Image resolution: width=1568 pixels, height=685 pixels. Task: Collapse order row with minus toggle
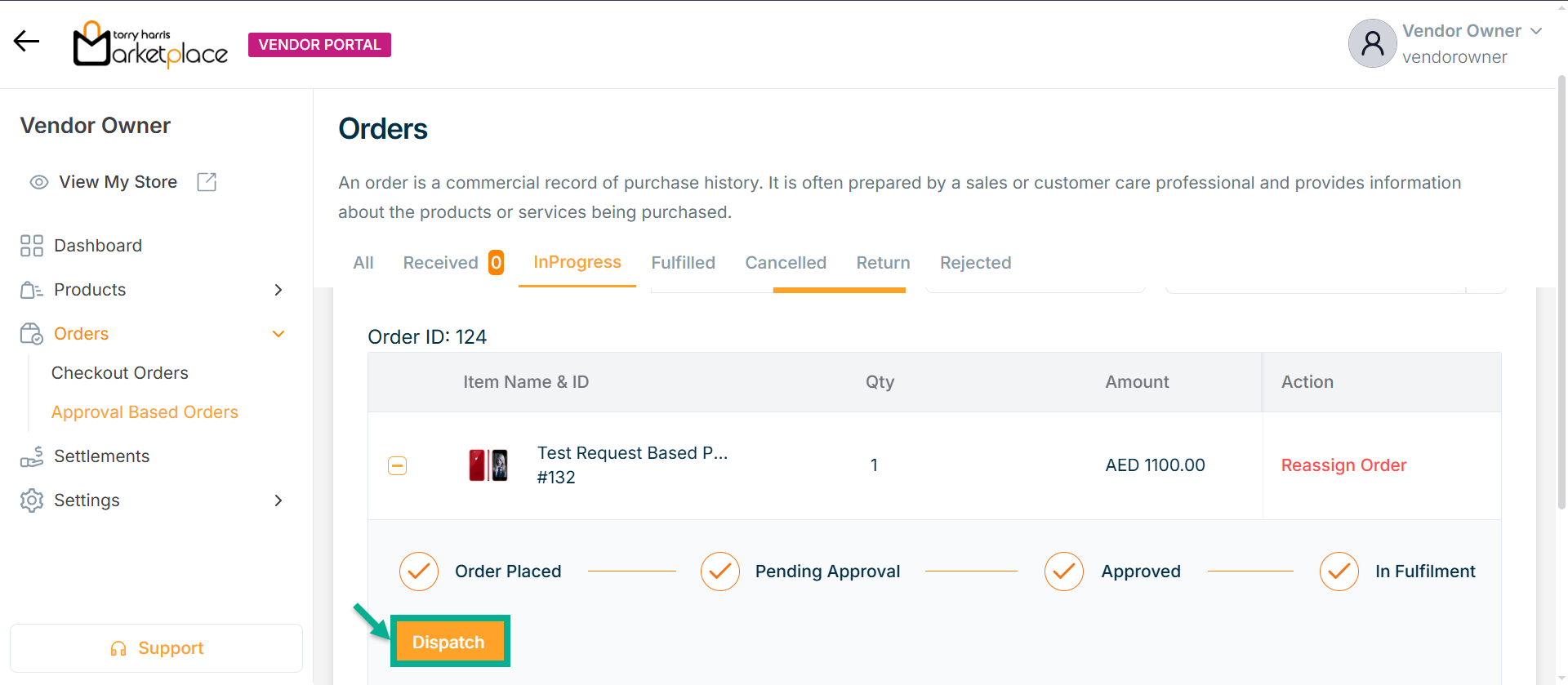tap(397, 465)
